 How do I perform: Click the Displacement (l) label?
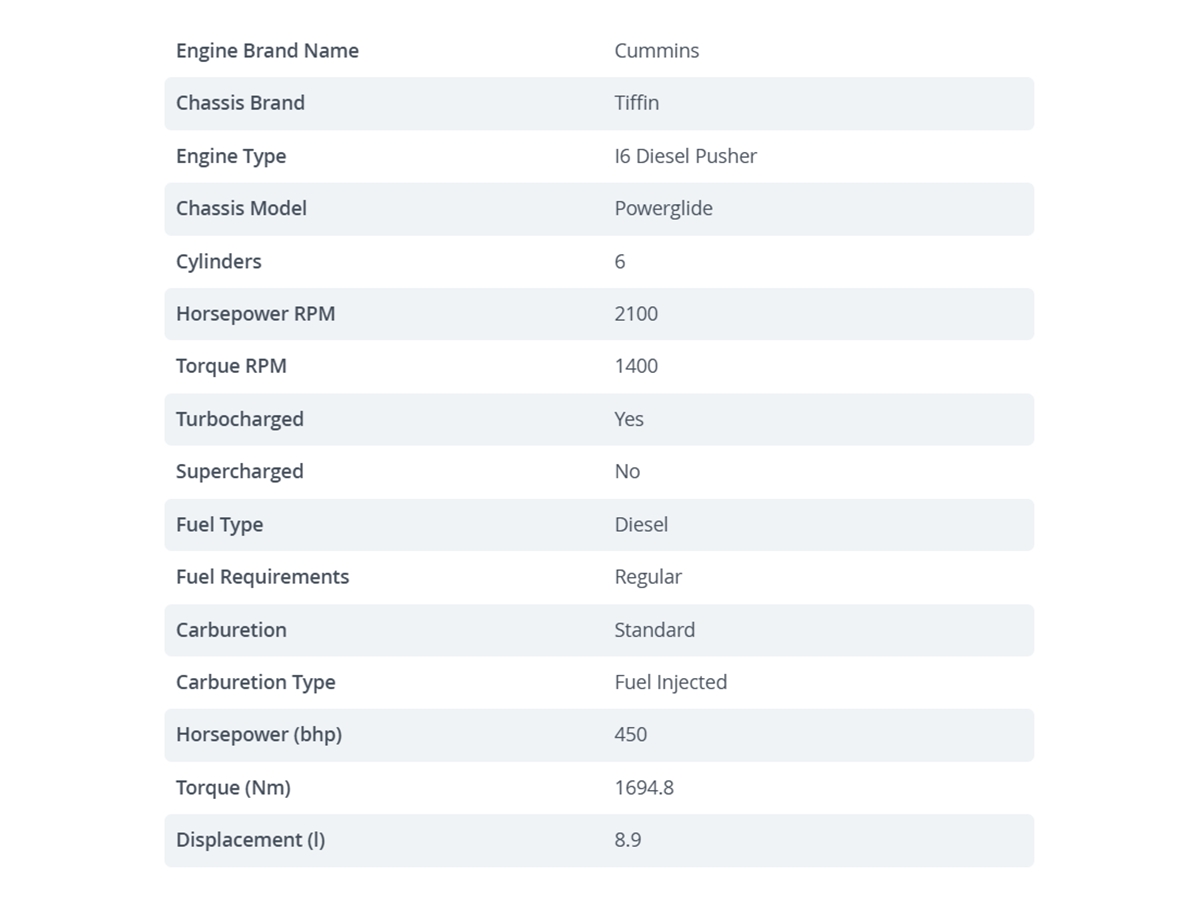click(x=251, y=840)
